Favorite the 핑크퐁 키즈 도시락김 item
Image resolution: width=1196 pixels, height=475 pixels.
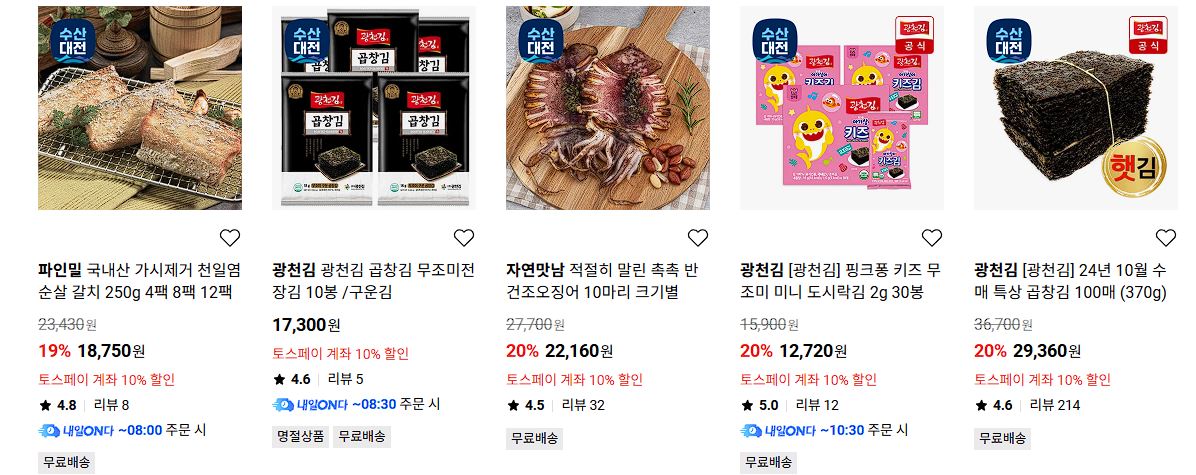(x=932, y=238)
